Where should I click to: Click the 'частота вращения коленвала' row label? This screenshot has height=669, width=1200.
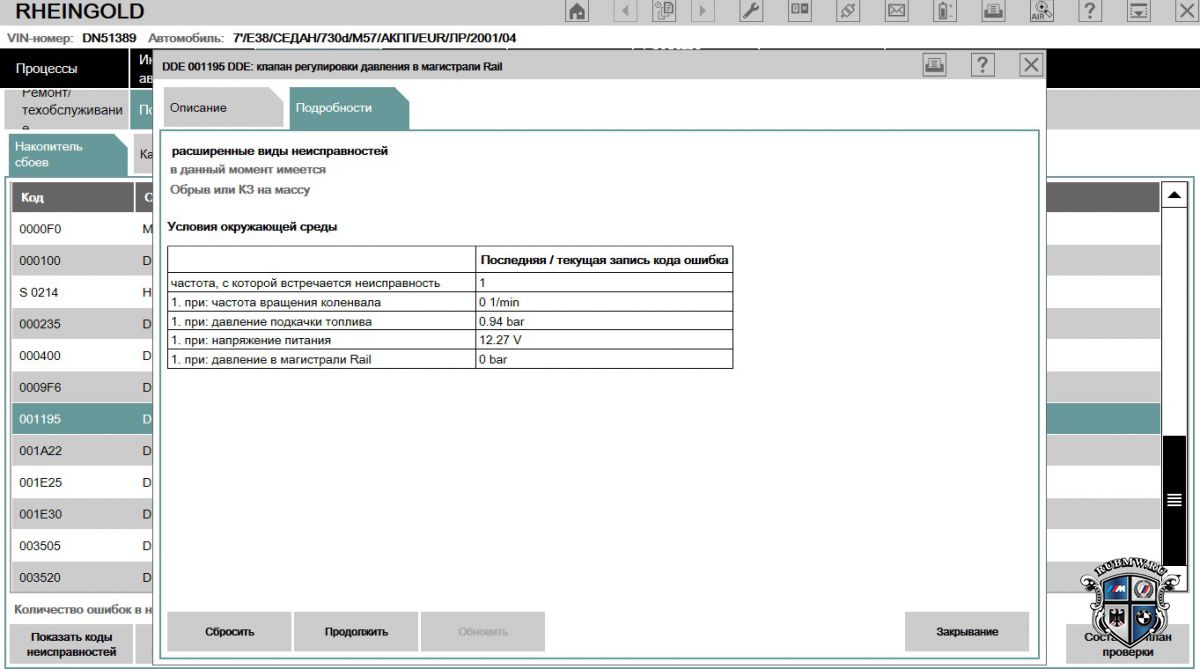(x=276, y=302)
